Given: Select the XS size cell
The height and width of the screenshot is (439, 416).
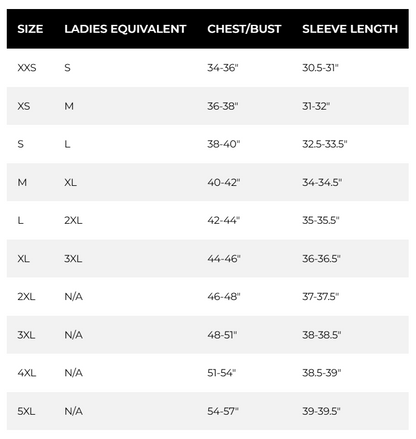Looking at the screenshot, I should click(x=24, y=106).
